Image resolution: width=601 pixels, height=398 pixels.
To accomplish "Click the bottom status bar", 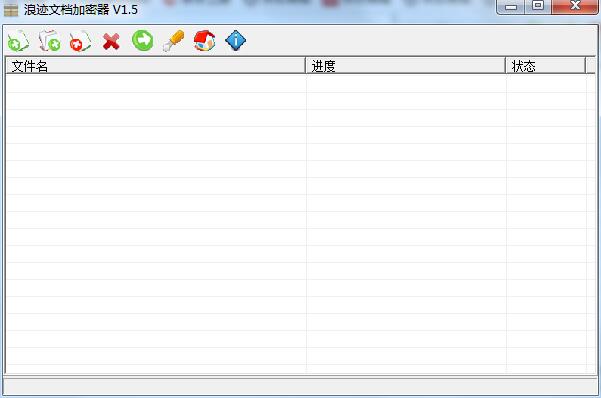I will click(x=300, y=386).
